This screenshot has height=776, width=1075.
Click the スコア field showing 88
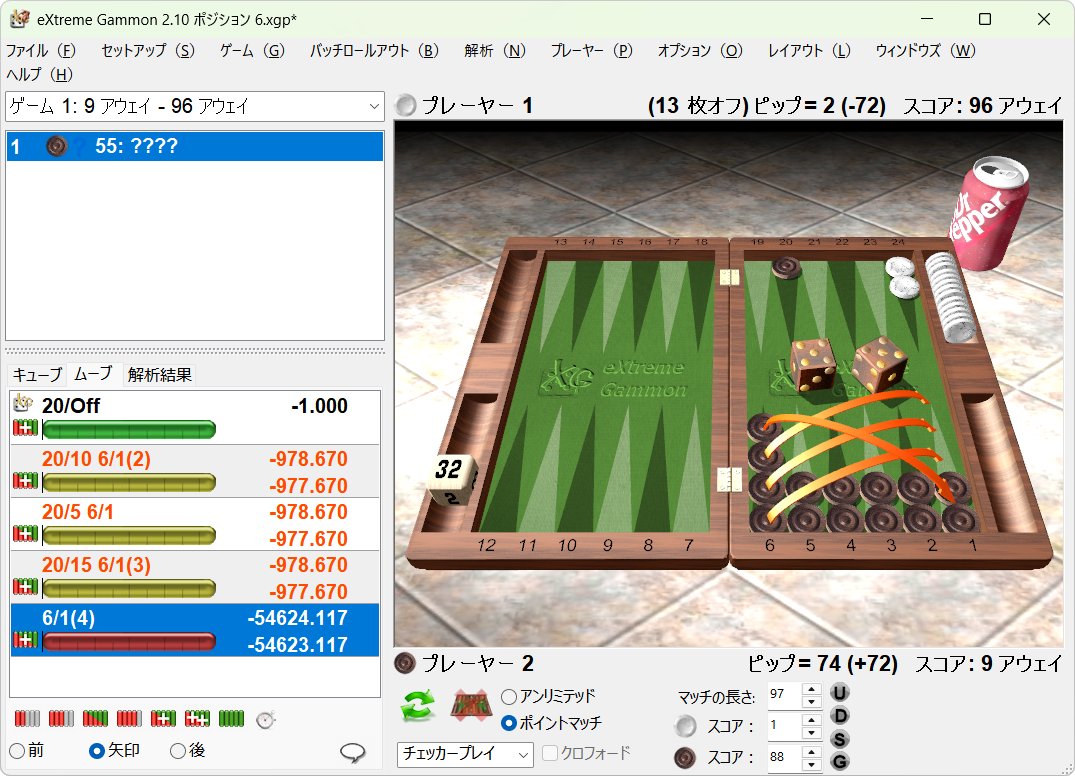coord(784,758)
